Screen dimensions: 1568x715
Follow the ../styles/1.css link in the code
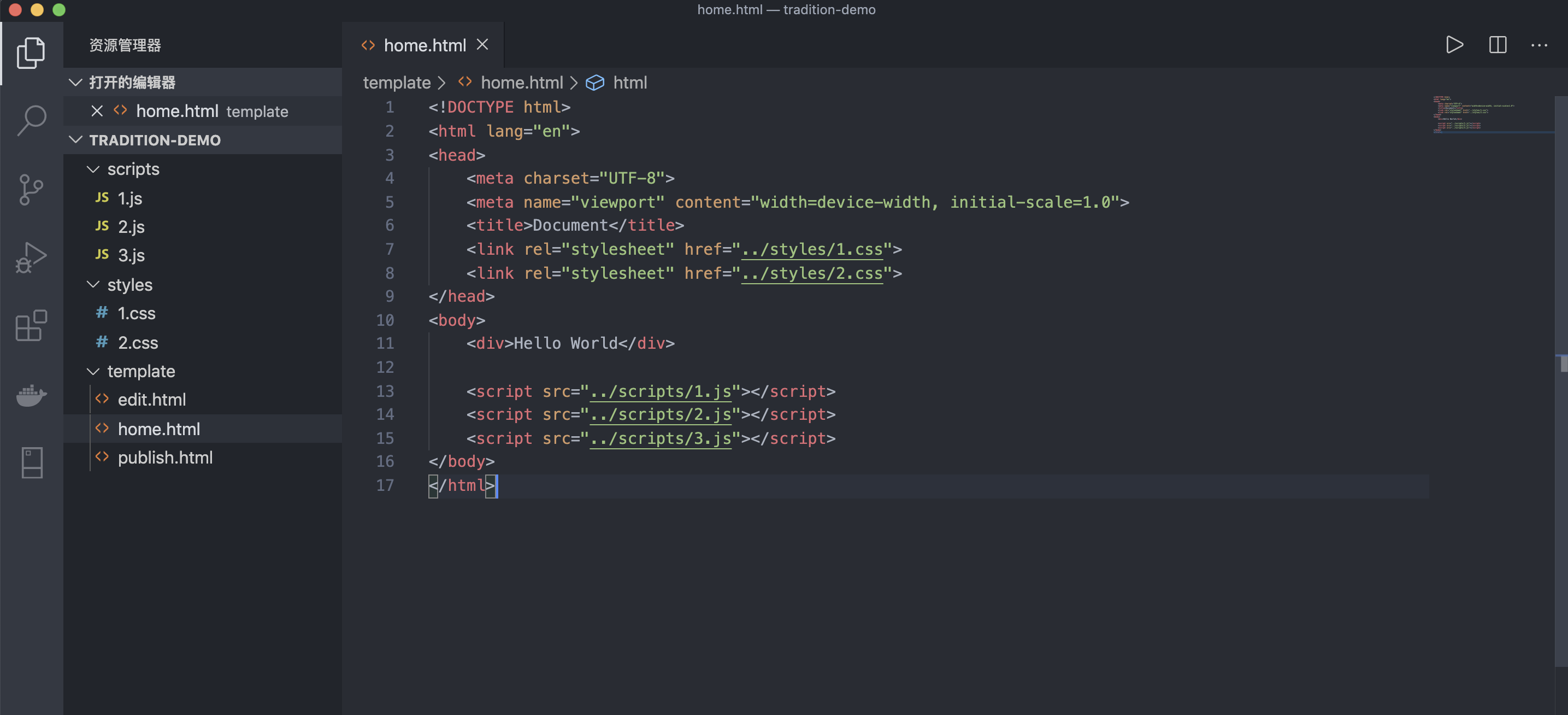click(811, 250)
